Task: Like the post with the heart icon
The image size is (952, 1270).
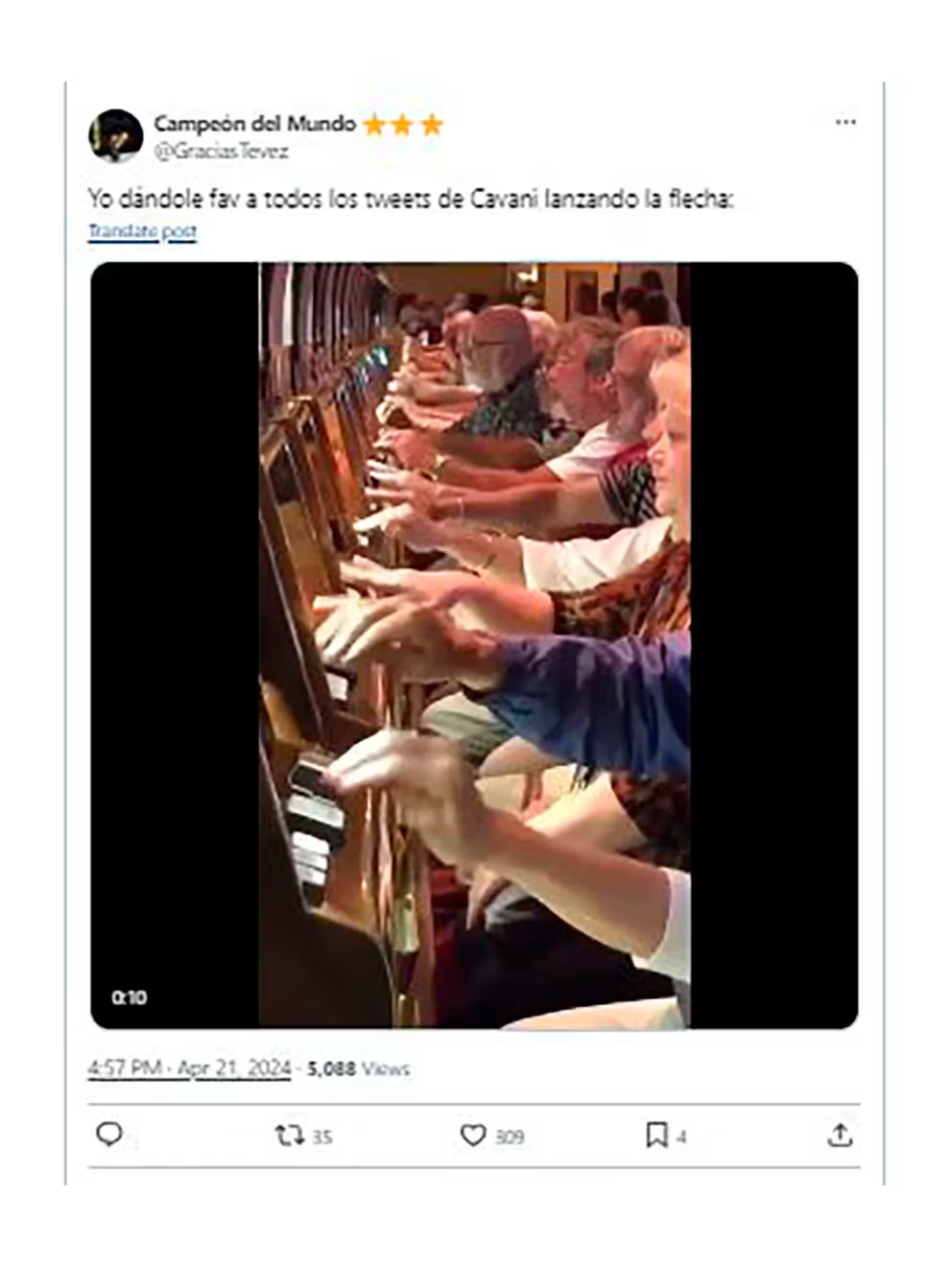Action: [x=473, y=1136]
